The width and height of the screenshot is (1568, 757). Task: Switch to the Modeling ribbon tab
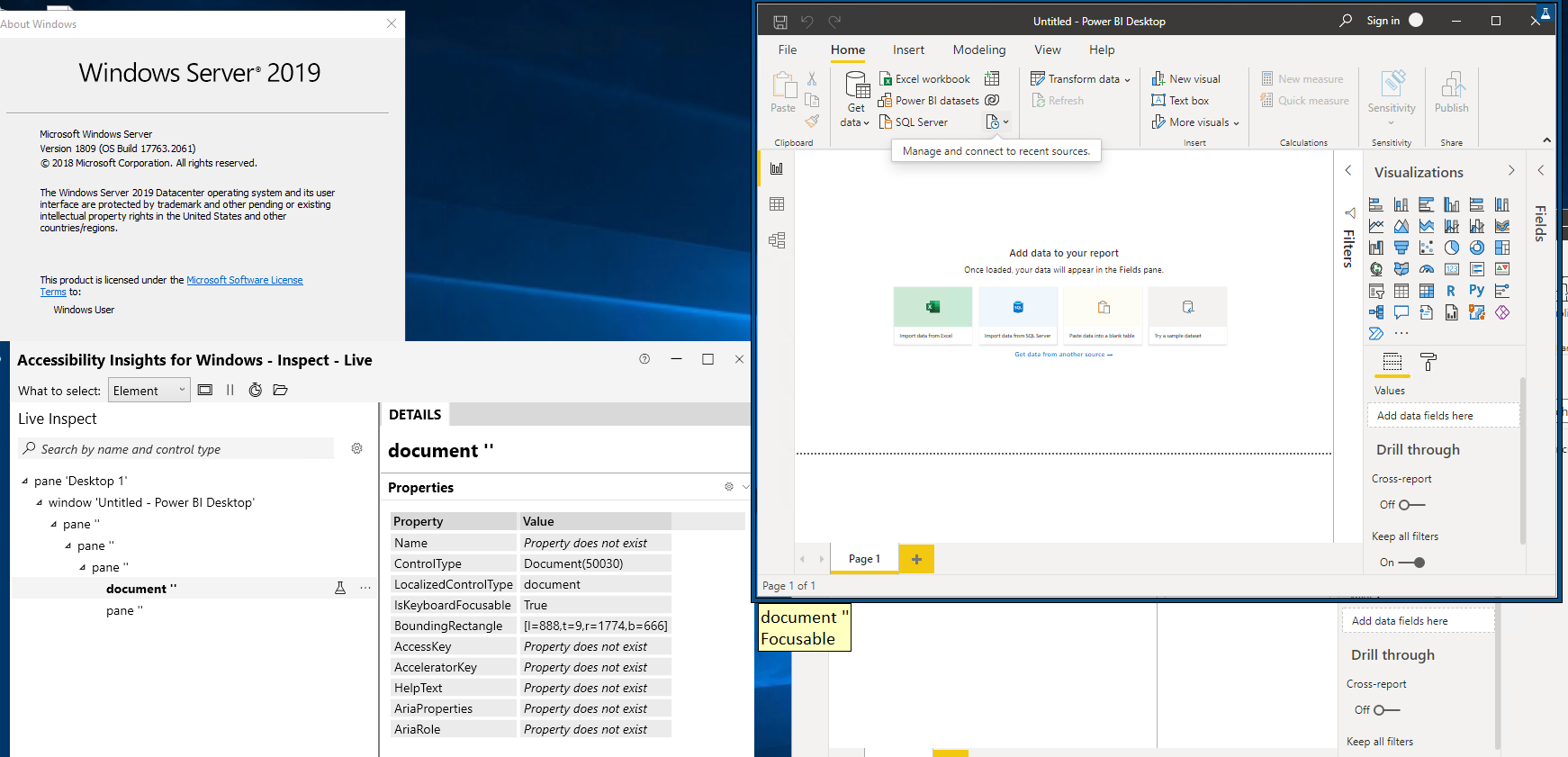tap(979, 50)
